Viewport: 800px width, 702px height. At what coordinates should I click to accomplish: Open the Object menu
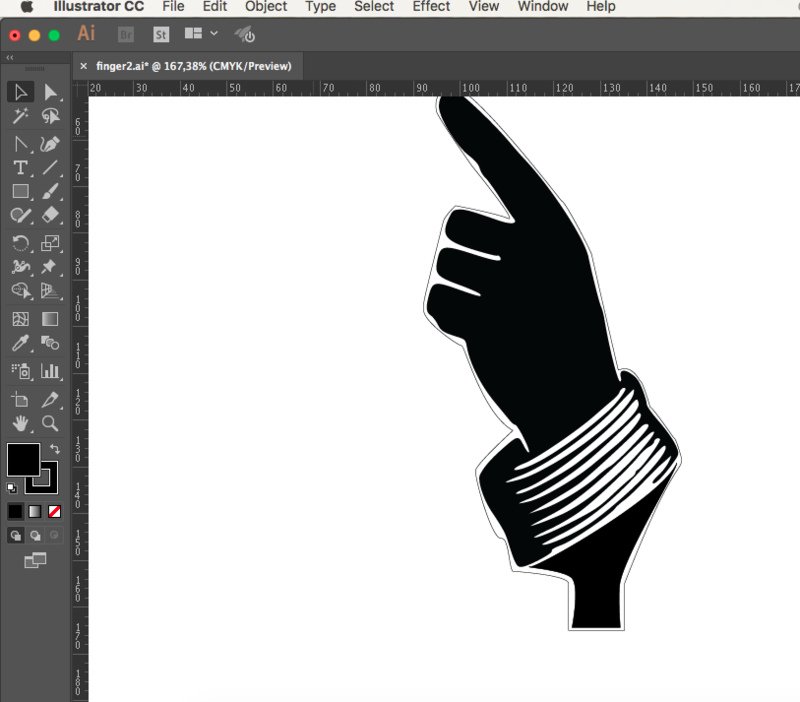tap(266, 7)
